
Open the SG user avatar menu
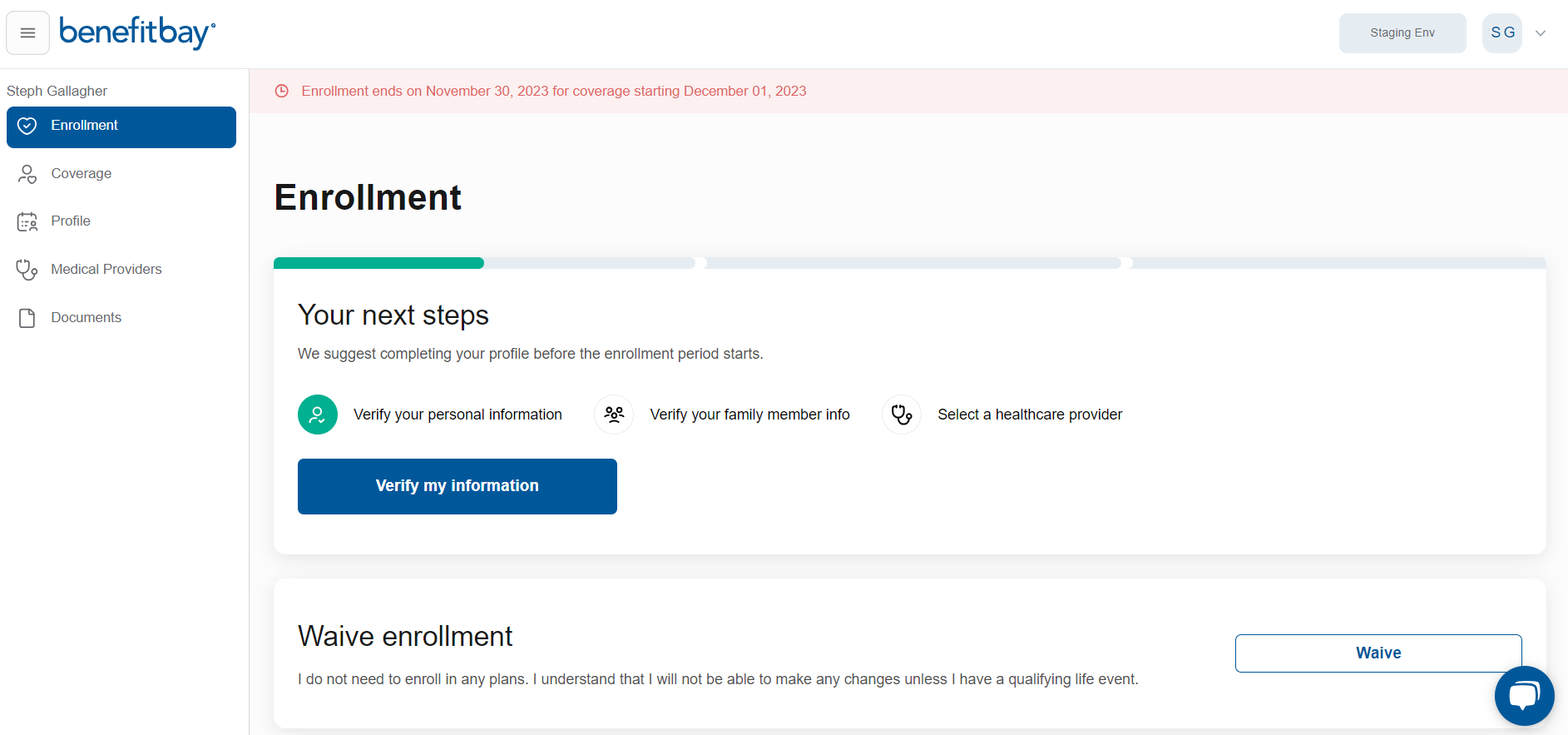point(1502,33)
